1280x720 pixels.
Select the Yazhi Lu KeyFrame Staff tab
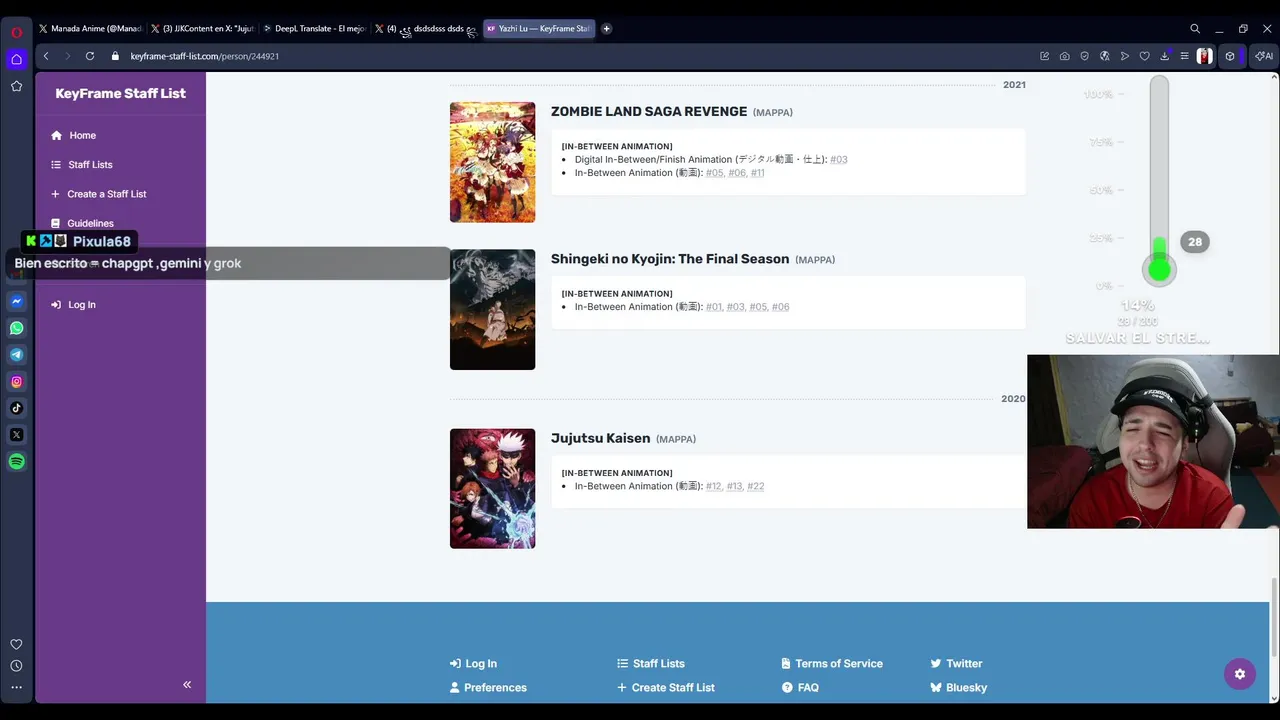pos(539,29)
